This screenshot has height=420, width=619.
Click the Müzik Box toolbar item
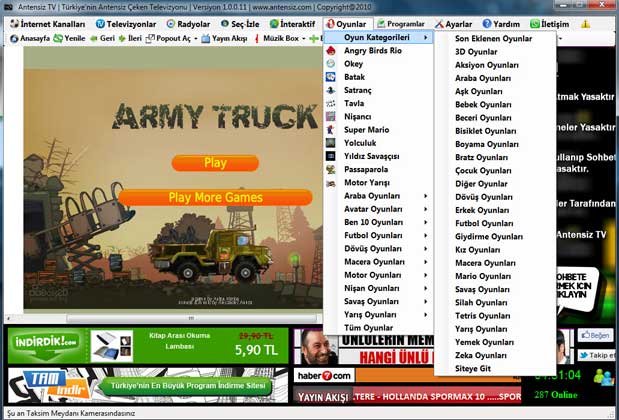(x=277, y=39)
